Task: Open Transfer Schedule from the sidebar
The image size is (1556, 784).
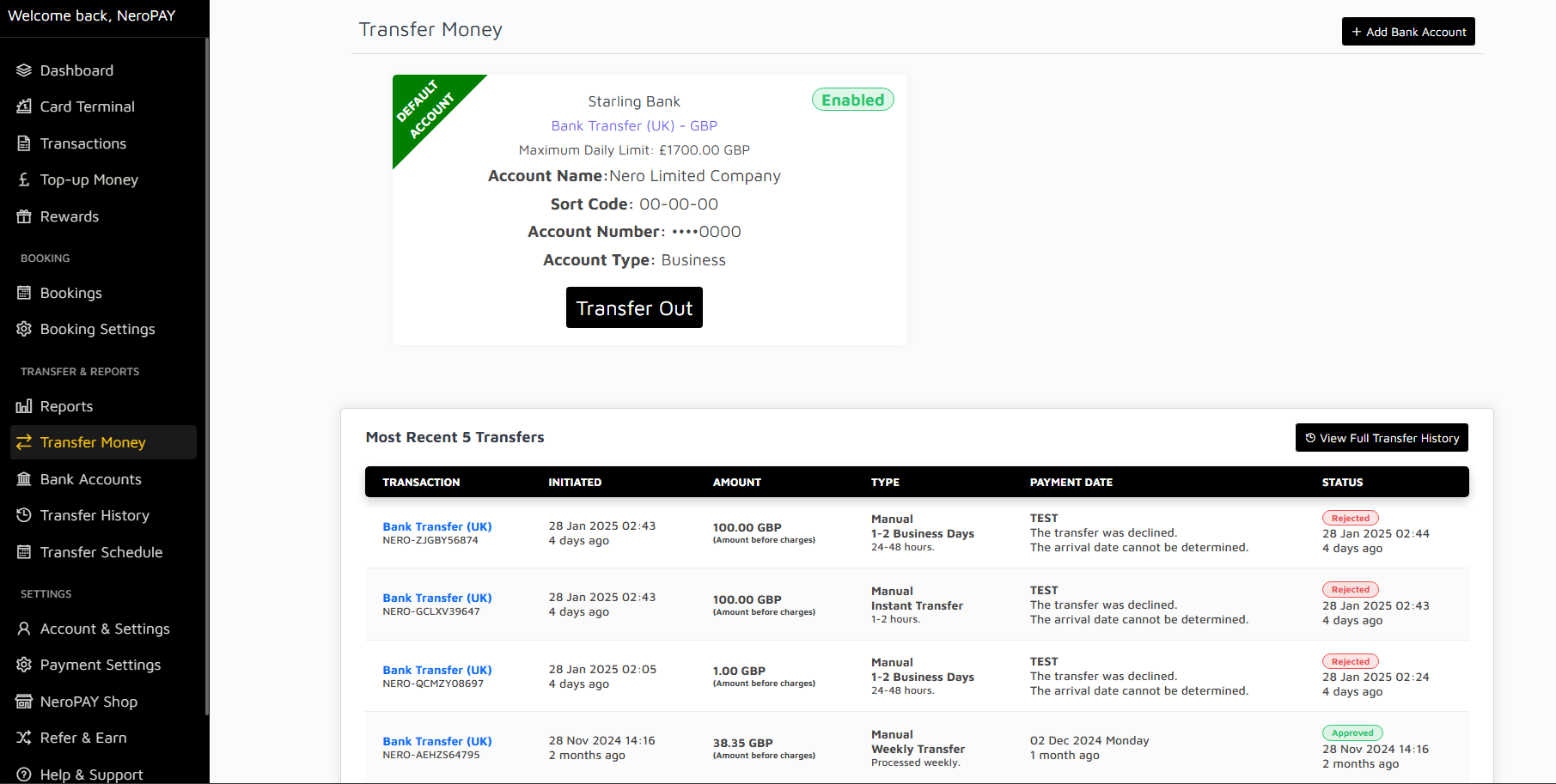Action: click(x=101, y=552)
